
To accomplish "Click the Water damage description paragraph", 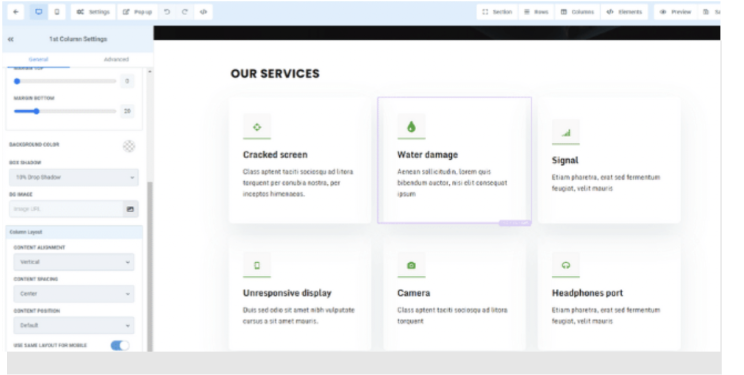I will [x=452, y=183].
